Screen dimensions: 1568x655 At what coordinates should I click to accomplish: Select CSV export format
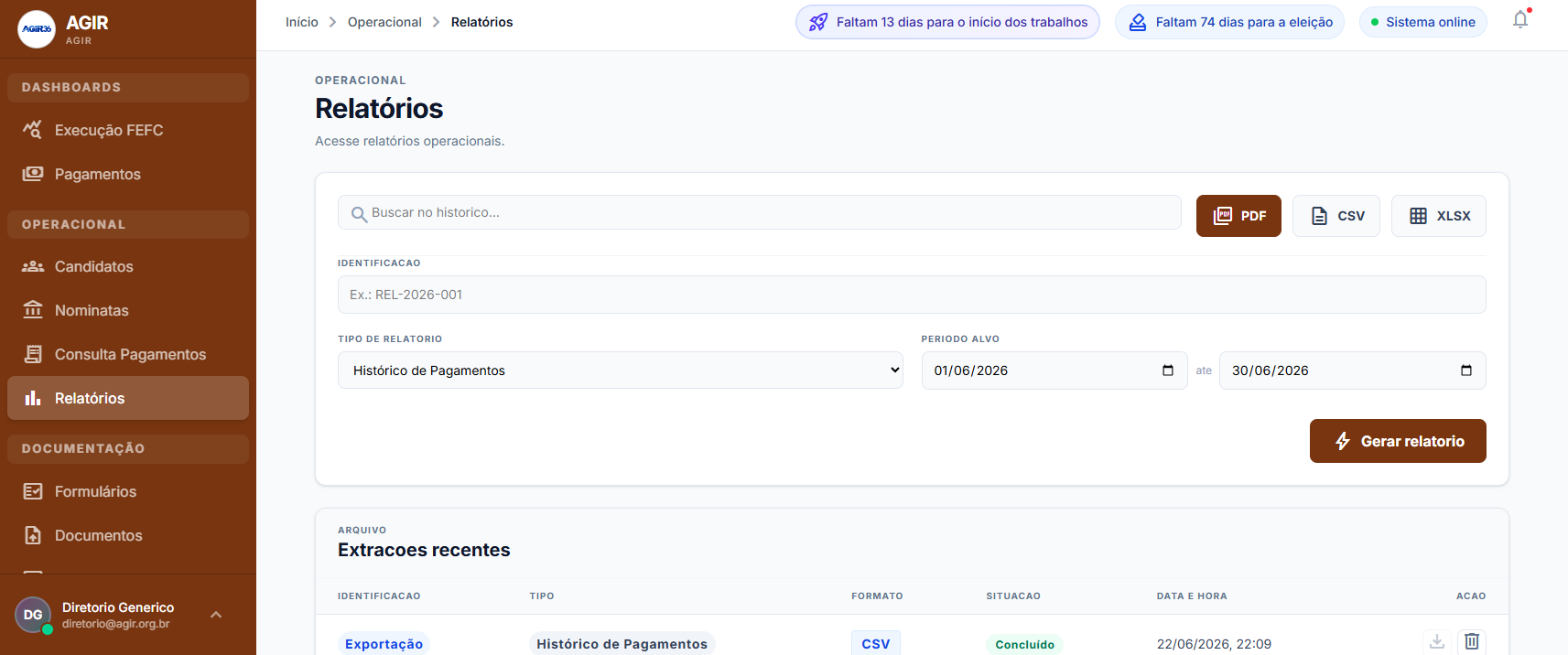click(x=1336, y=216)
